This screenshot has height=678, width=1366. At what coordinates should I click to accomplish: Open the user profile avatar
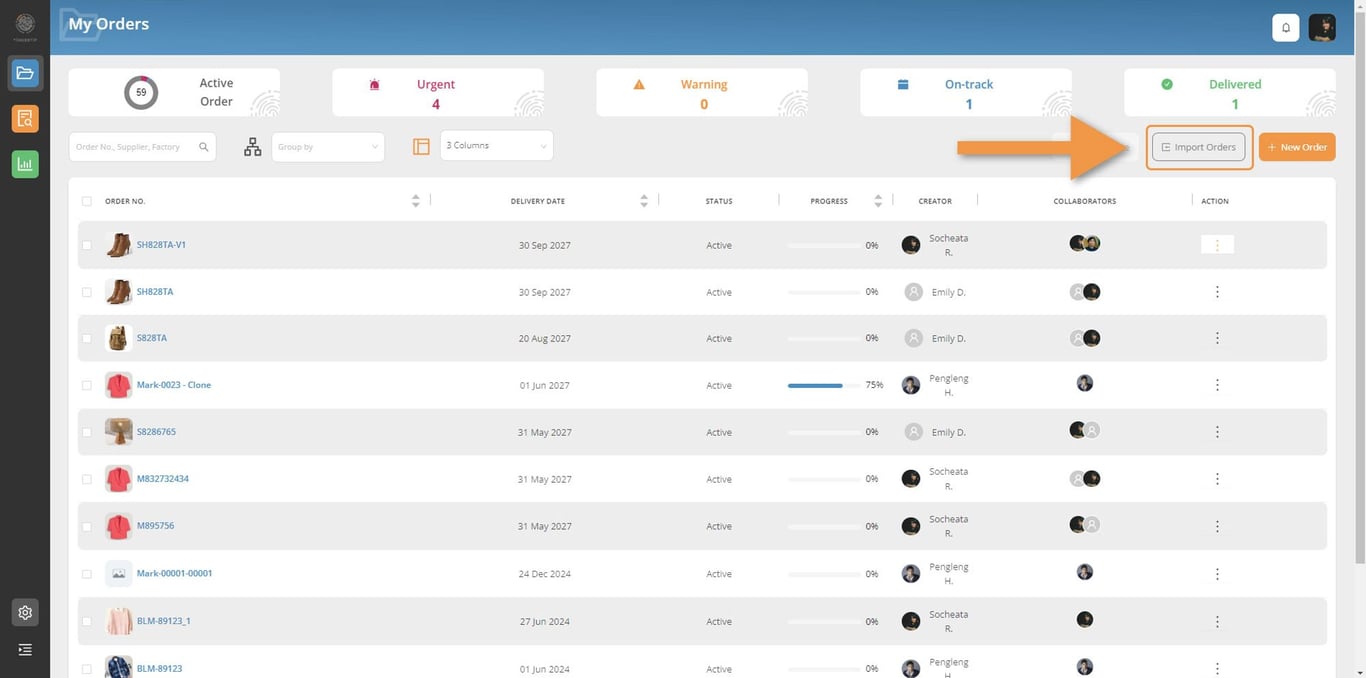pyautogui.click(x=1322, y=28)
